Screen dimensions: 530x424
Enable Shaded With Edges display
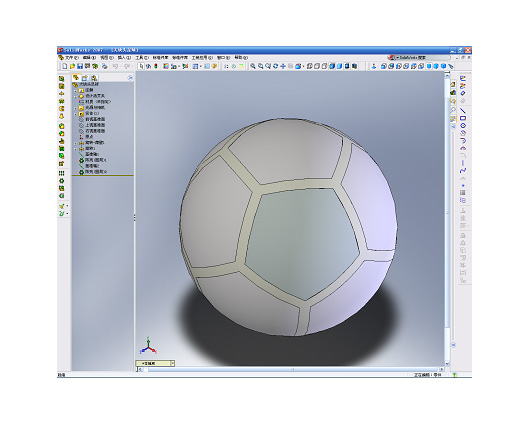[332, 67]
